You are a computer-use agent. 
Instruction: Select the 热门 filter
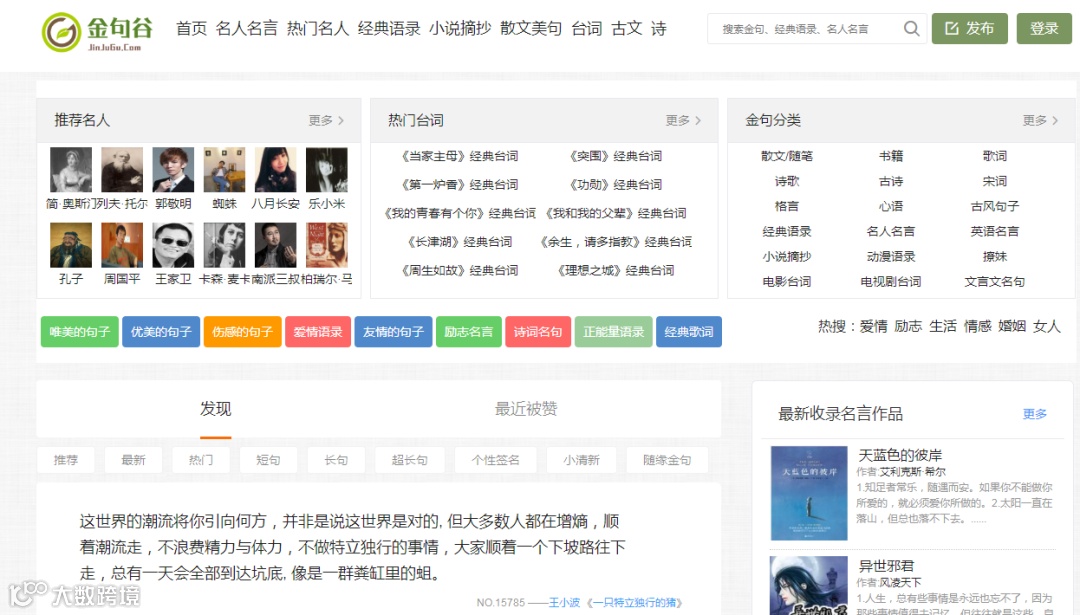pos(201,460)
